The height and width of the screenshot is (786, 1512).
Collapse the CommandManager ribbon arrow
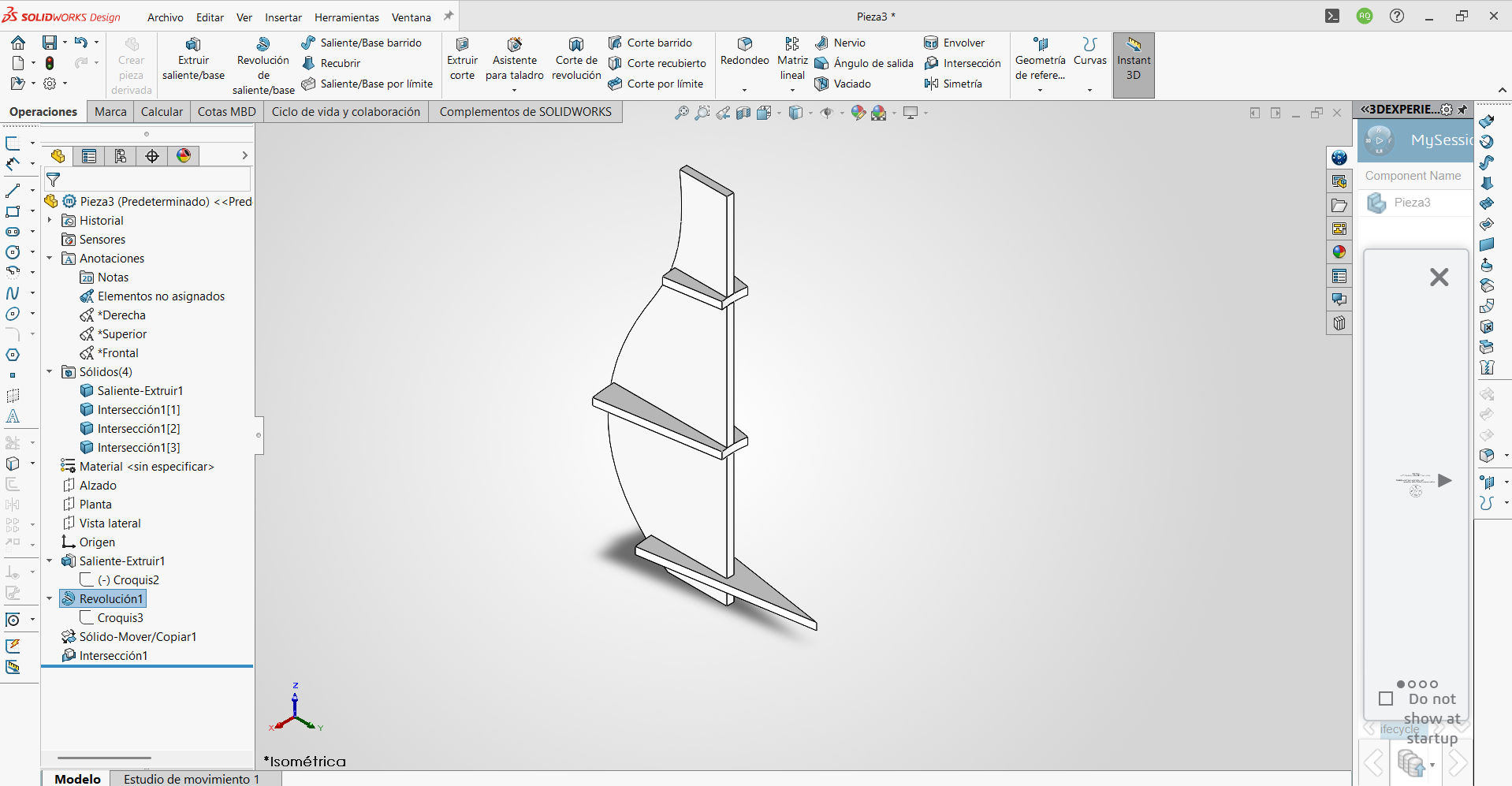pos(1502,90)
